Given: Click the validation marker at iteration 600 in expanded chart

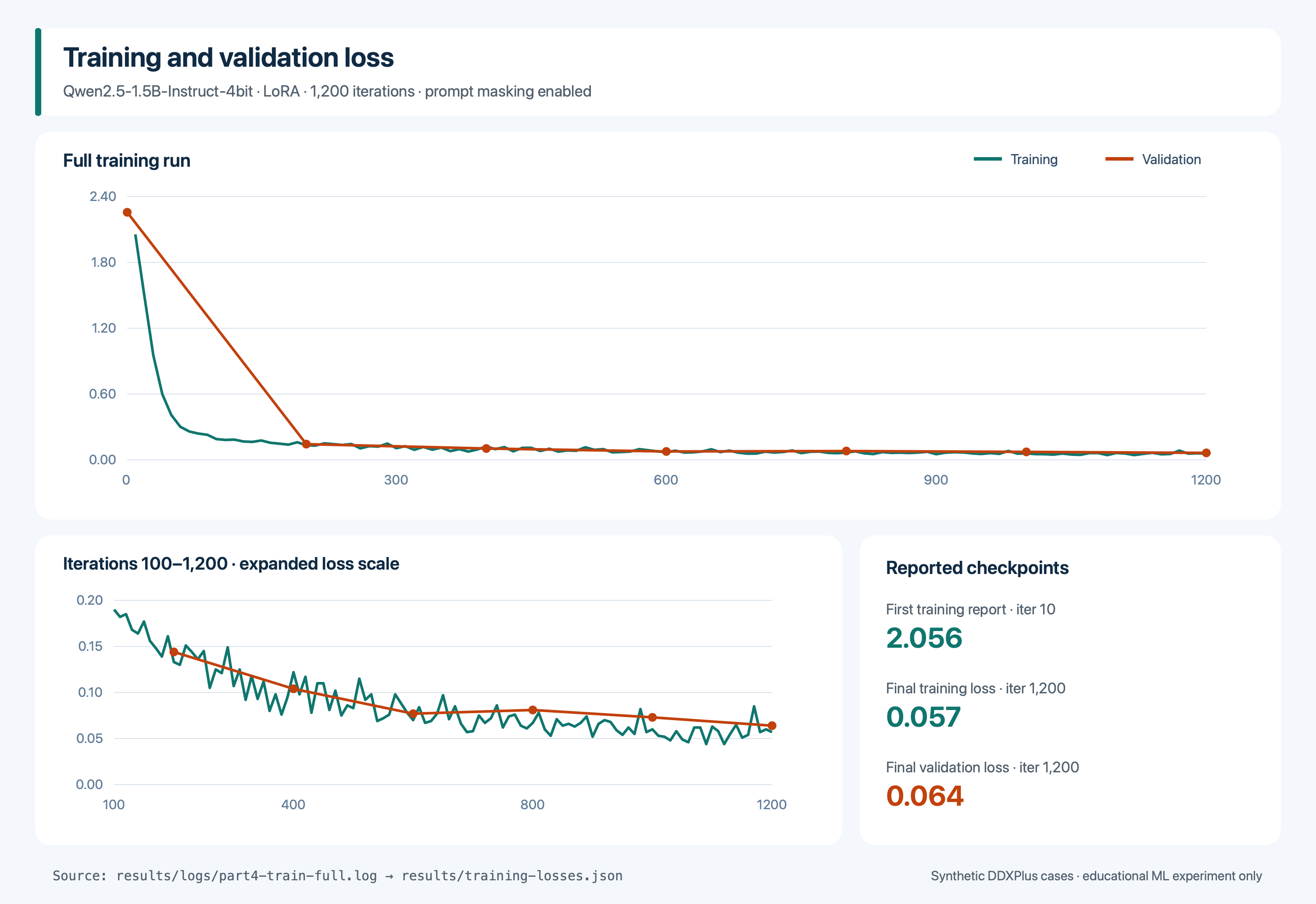Looking at the screenshot, I should coord(413,714).
